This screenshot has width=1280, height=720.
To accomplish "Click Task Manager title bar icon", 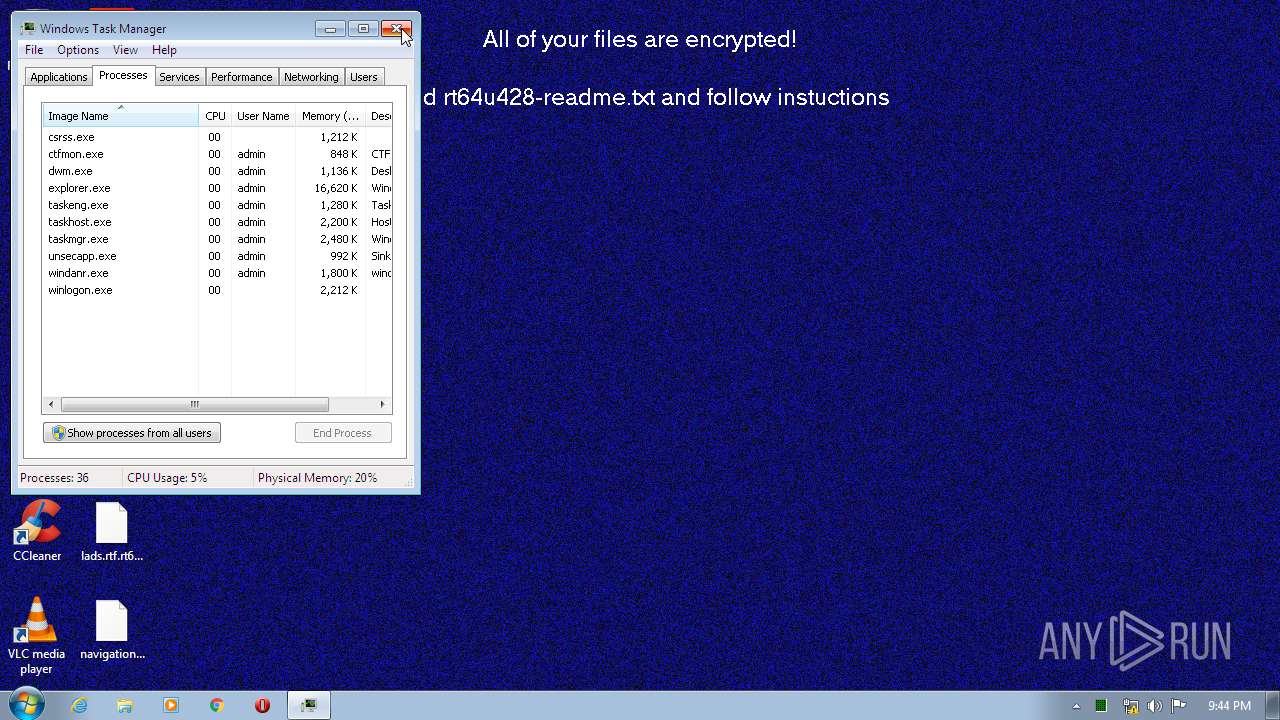I will click(27, 28).
